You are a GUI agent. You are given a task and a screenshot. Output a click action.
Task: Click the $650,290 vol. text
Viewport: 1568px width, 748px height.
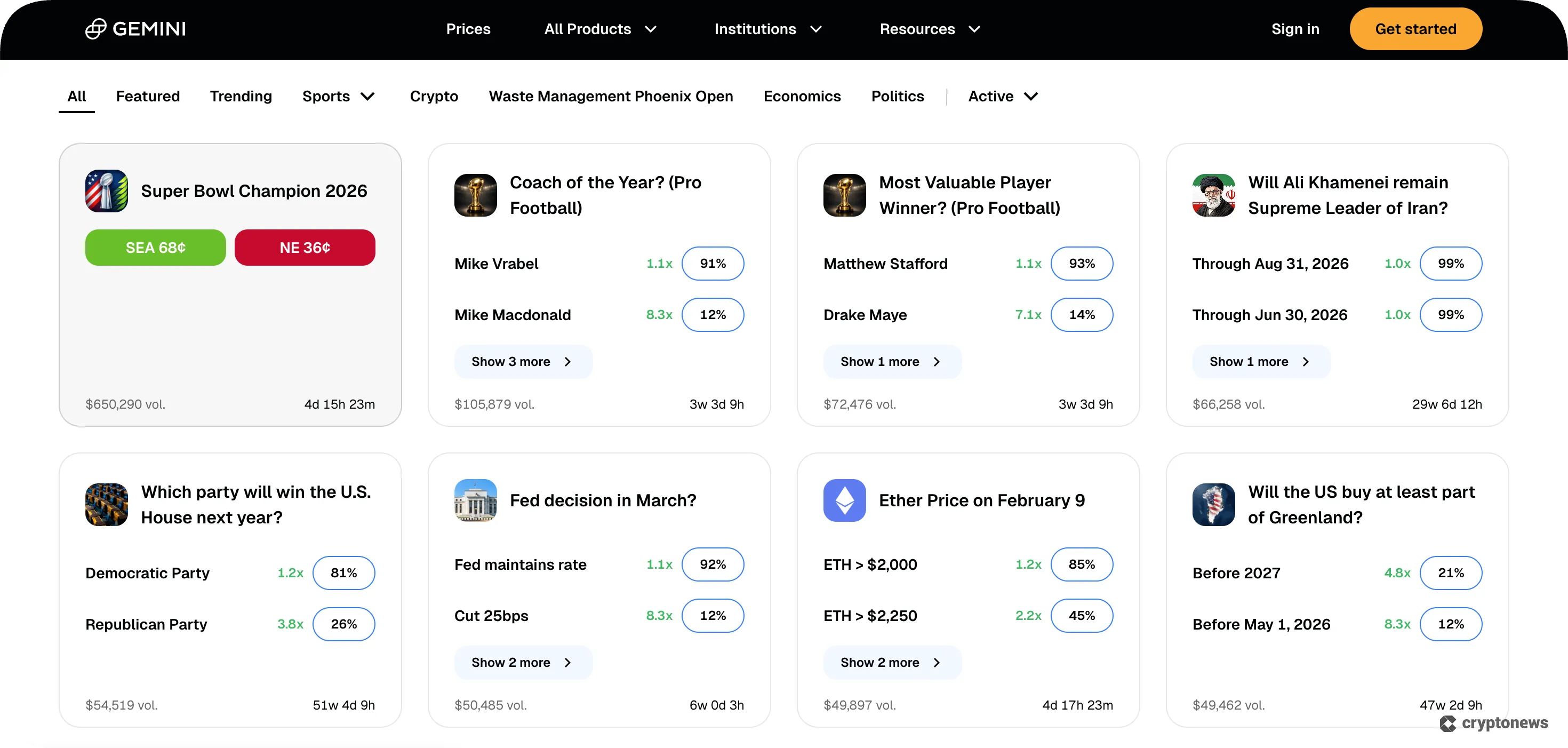pyautogui.click(x=125, y=404)
